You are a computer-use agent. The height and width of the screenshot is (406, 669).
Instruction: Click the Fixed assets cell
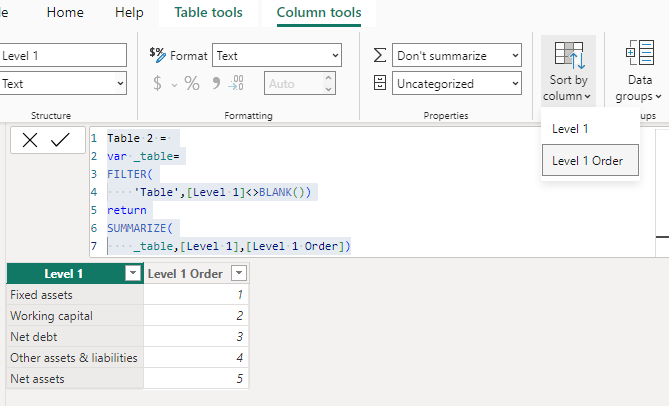pos(75,294)
